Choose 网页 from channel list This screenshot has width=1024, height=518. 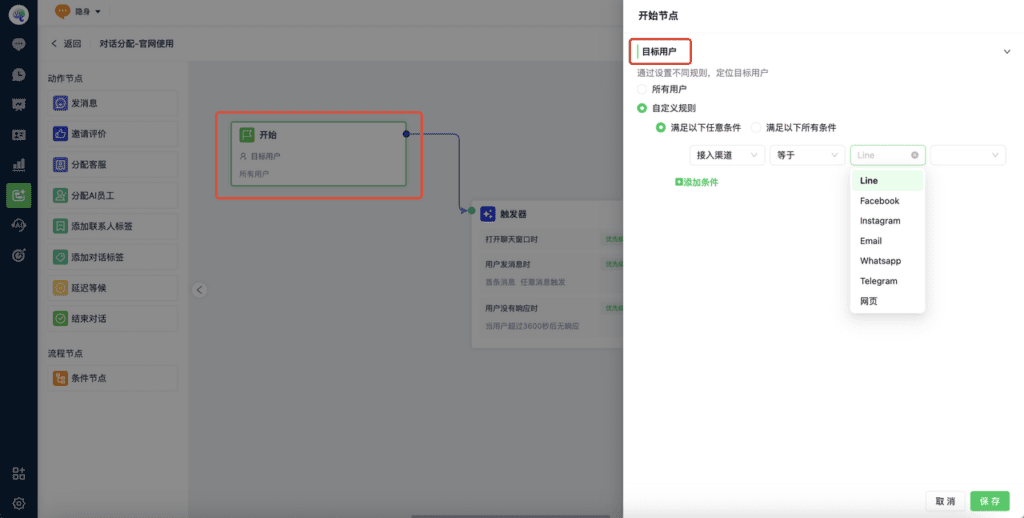coord(888,301)
